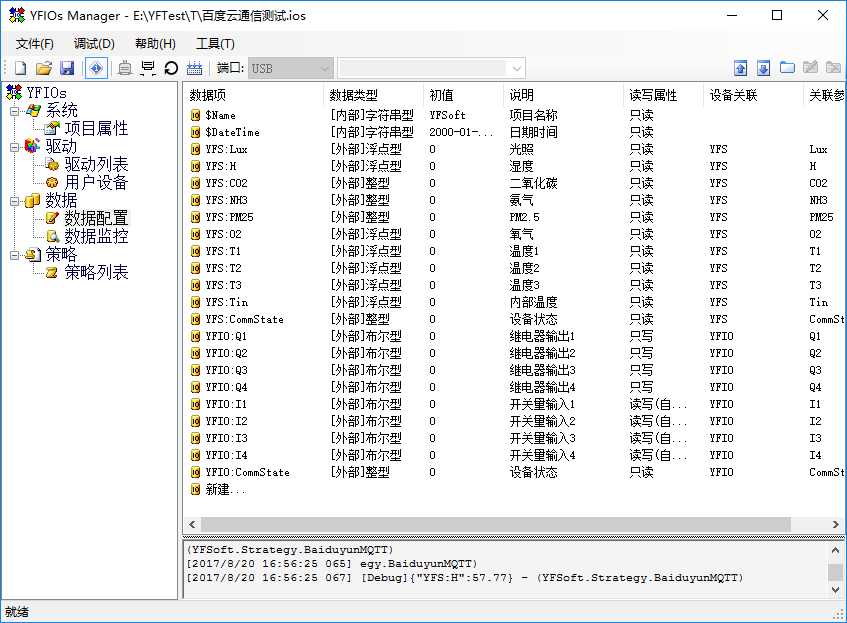Viewport: 847px width, 623px height.
Task: Select the YFS:Tin data item
Action: point(226,303)
